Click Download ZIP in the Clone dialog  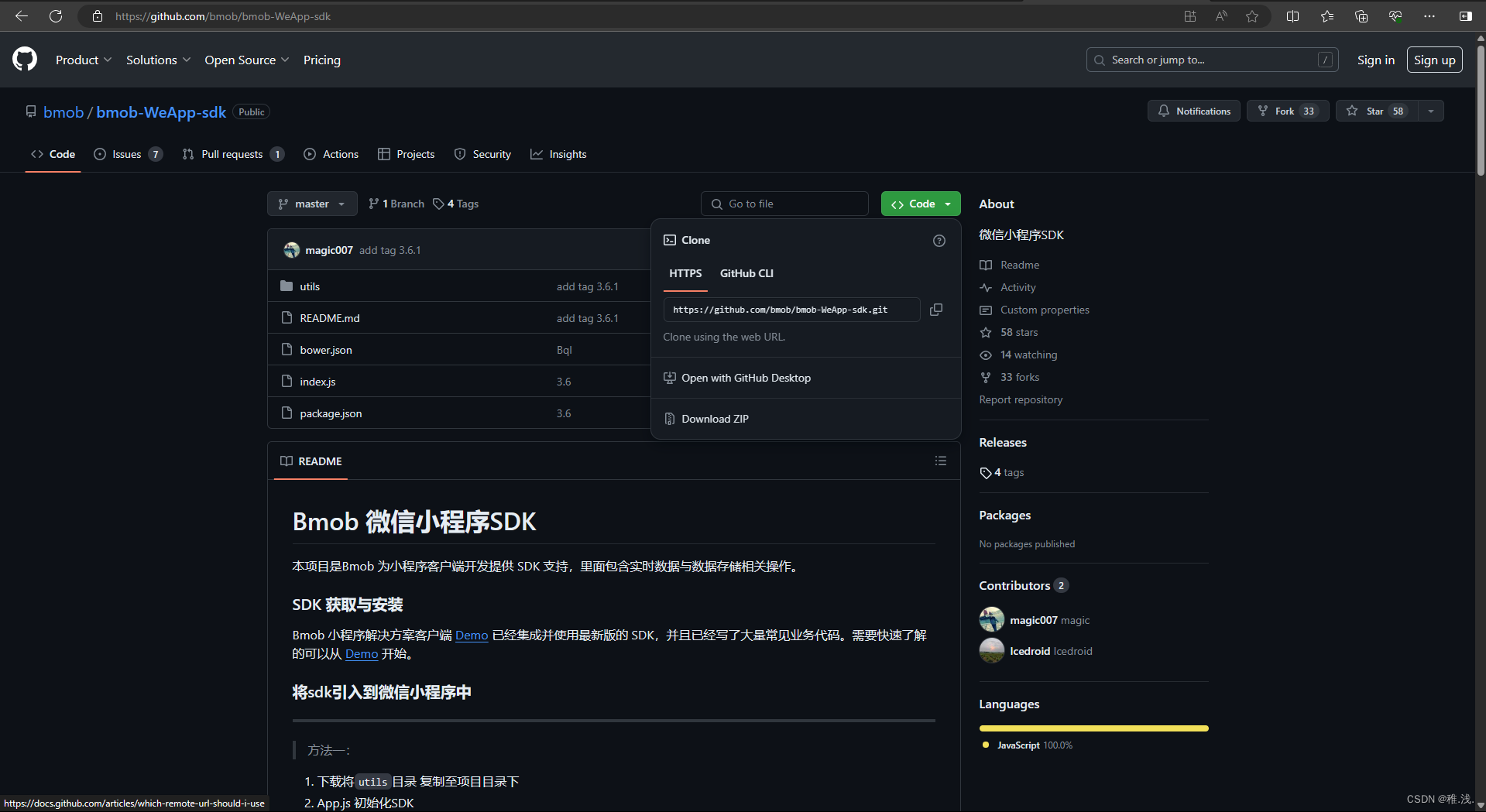coord(715,418)
